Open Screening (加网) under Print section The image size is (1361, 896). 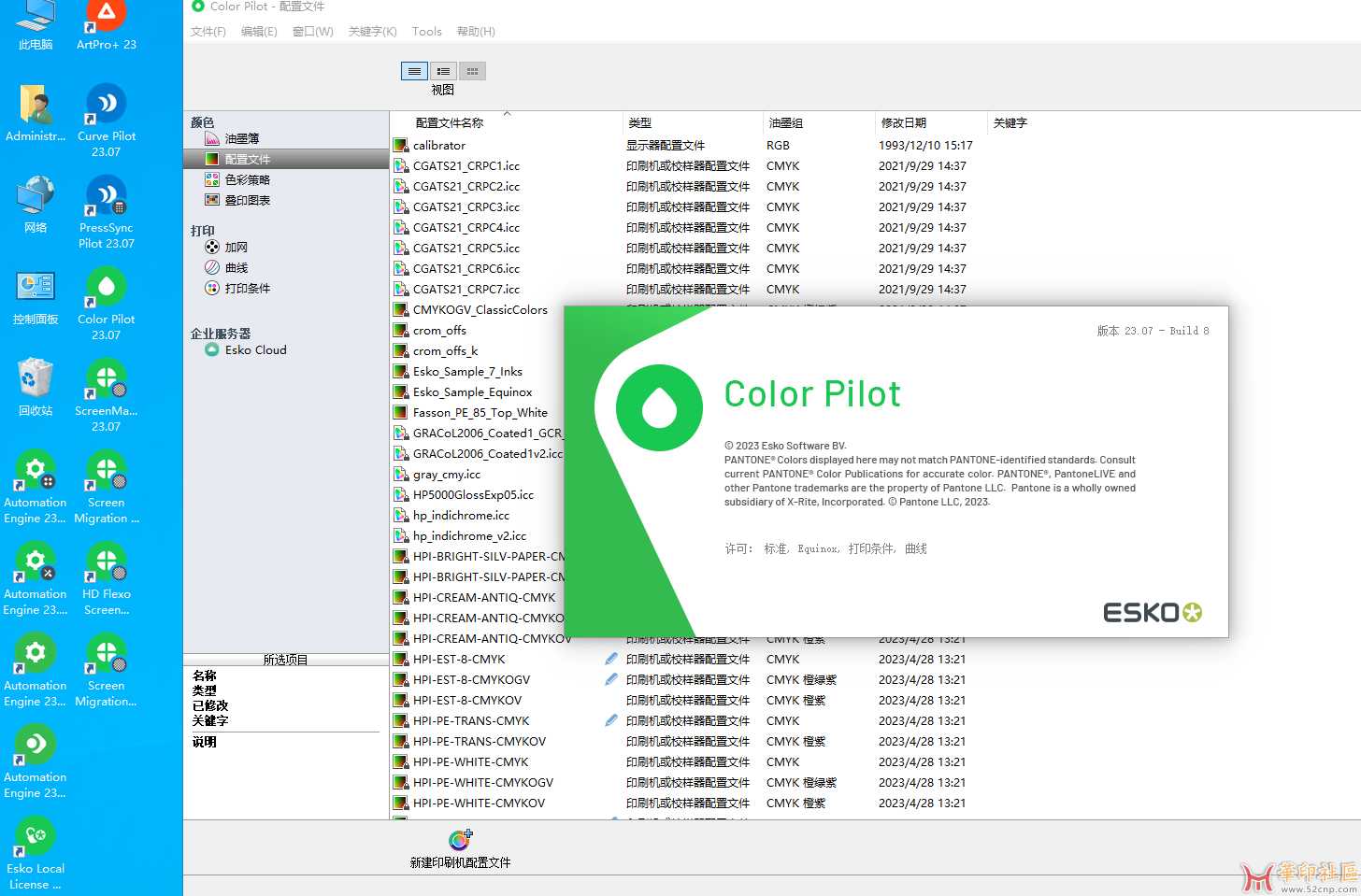(x=236, y=248)
